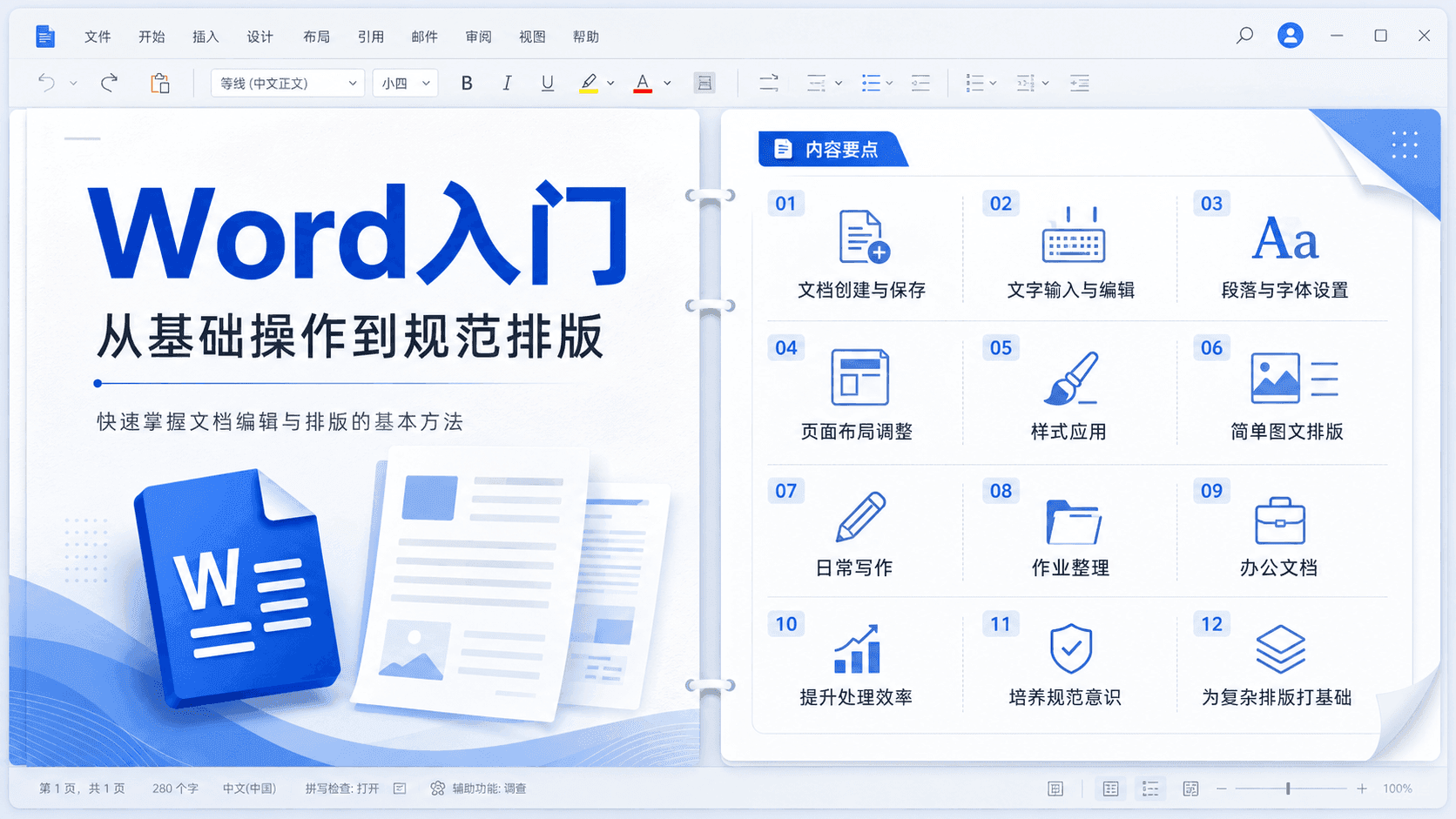Screen dimensions: 1456x819
Task: Open the 引用 tab
Action: point(371,37)
